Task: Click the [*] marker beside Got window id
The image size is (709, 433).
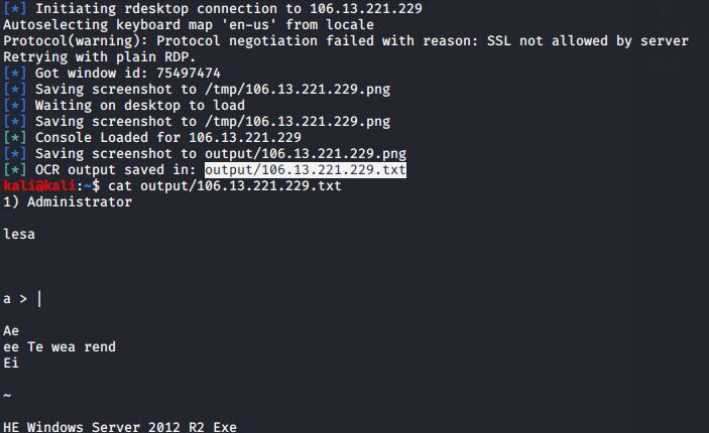Action: click(x=14, y=73)
